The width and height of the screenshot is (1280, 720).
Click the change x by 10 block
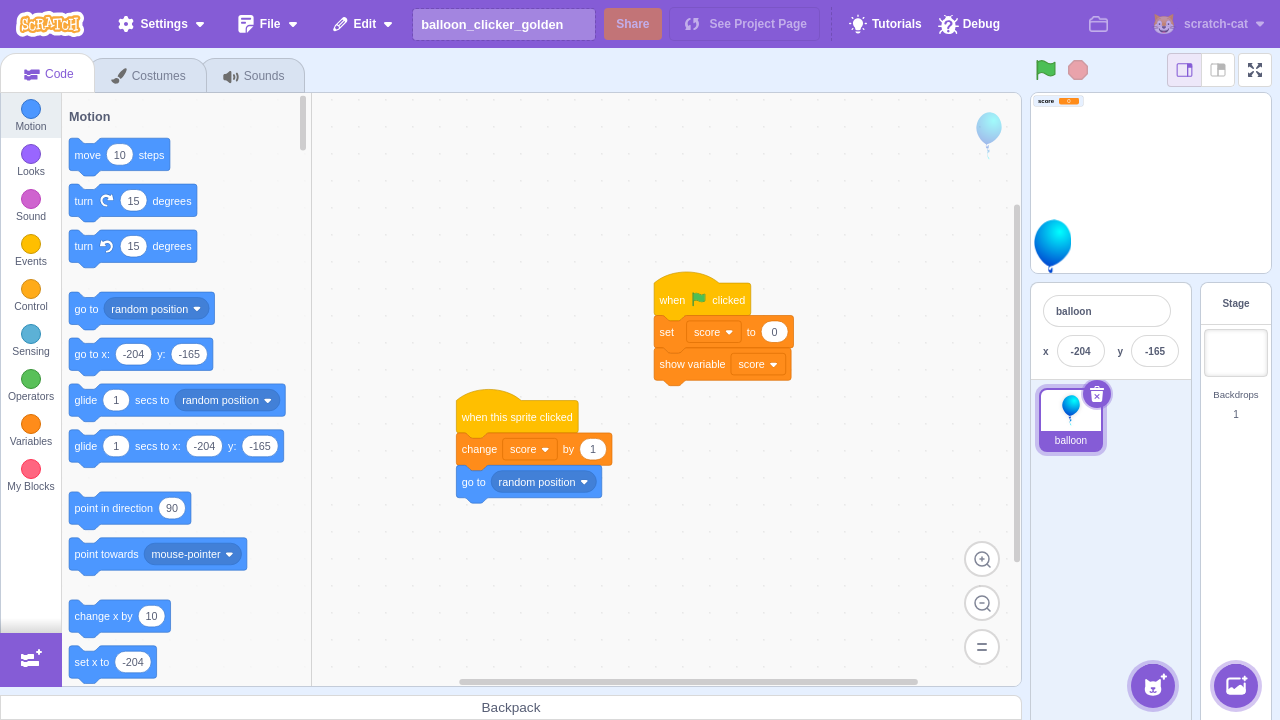tap(119, 616)
